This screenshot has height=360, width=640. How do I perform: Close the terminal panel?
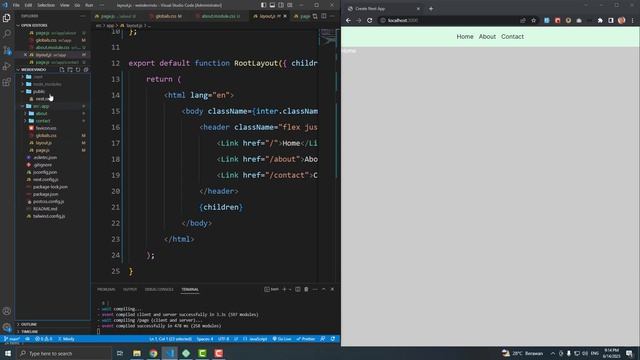[x=332, y=289]
